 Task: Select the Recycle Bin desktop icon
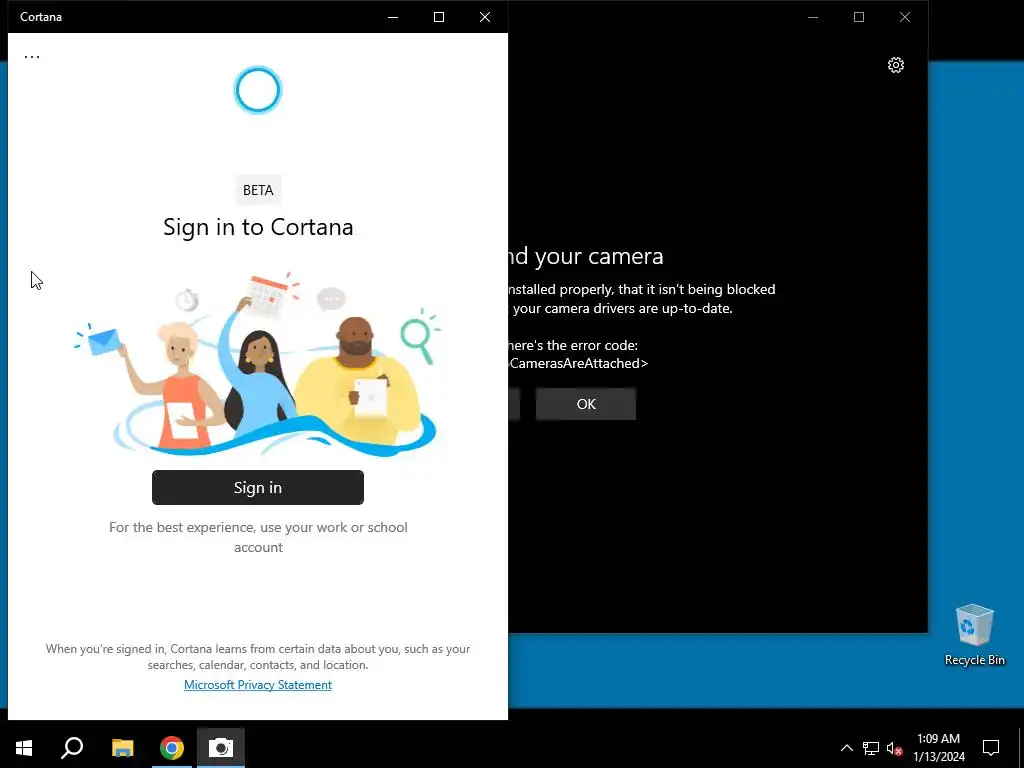(x=974, y=635)
